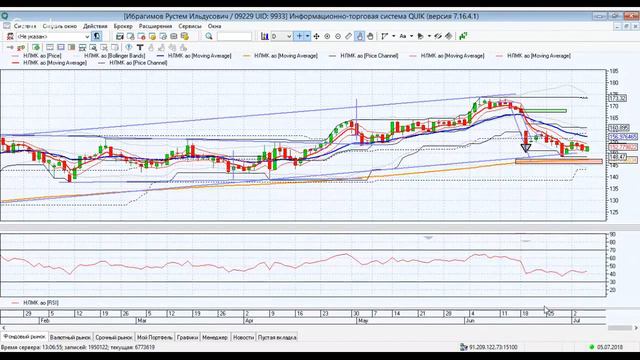The height and width of the screenshot is (360, 640).
Task: Switch to Фондовый рынок tab
Action: 24,337
